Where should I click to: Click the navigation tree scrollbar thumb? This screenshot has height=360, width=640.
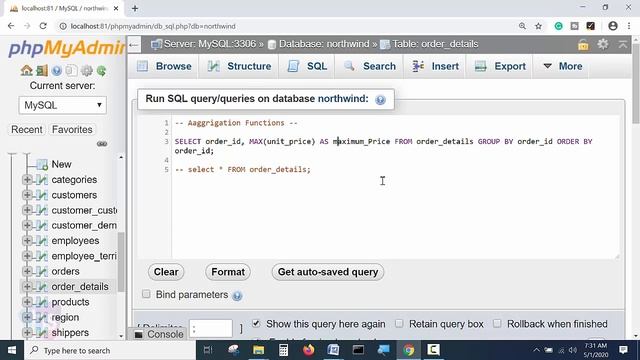point(121,262)
